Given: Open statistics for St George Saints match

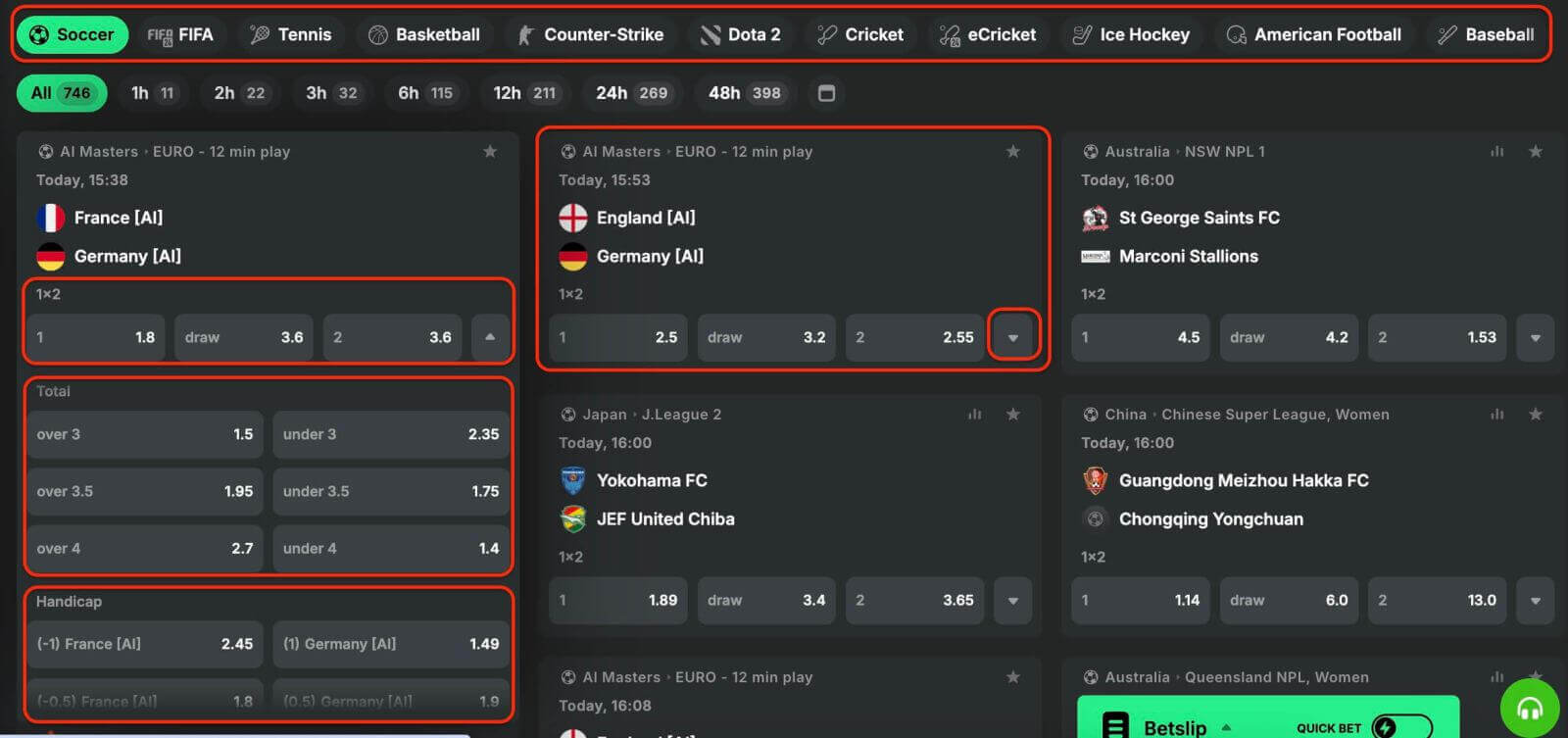Looking at the screenshot, I should (x=1496, y=151).
